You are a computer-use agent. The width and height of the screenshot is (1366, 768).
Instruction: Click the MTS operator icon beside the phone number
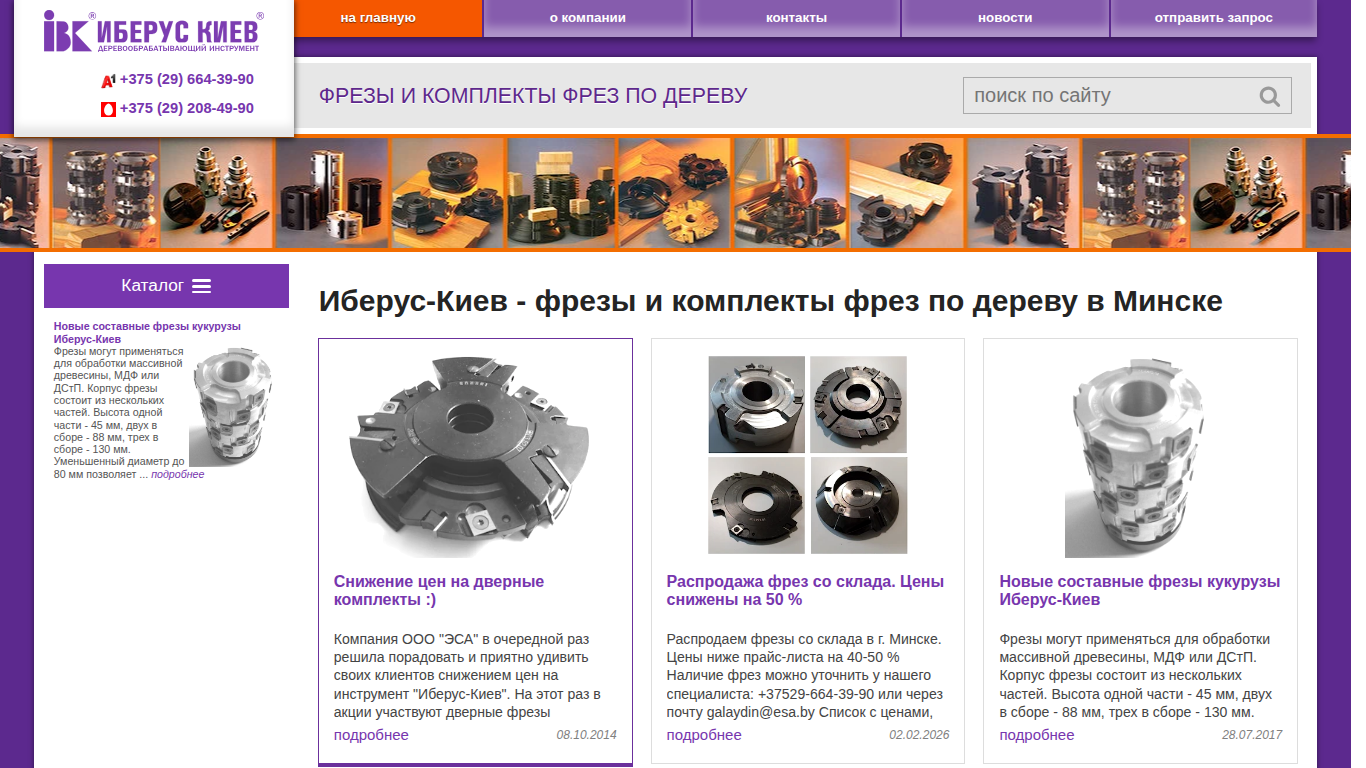tap(108, 109)
